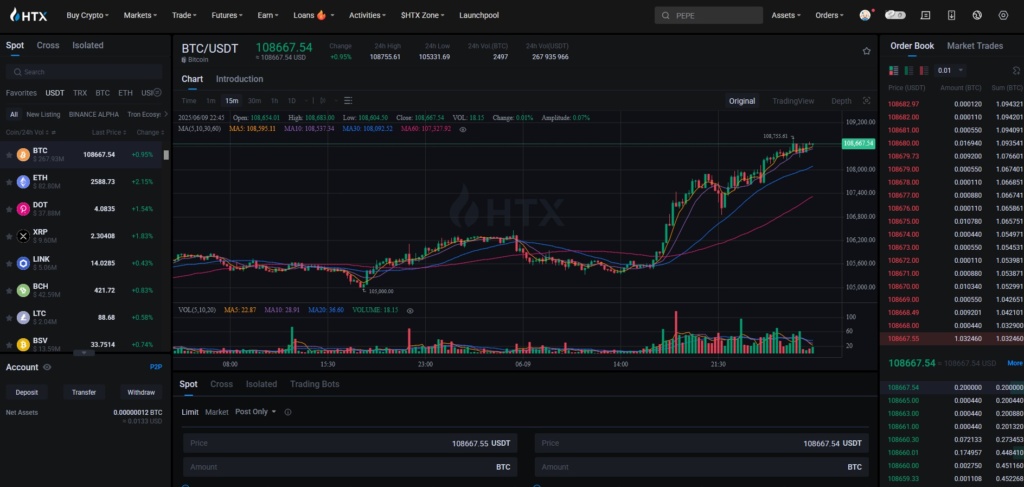This screenshot has height=487, width=1024.
Task: Hide account balance with the eye icon
Action: pyautogui.click(x=47, y=367)
